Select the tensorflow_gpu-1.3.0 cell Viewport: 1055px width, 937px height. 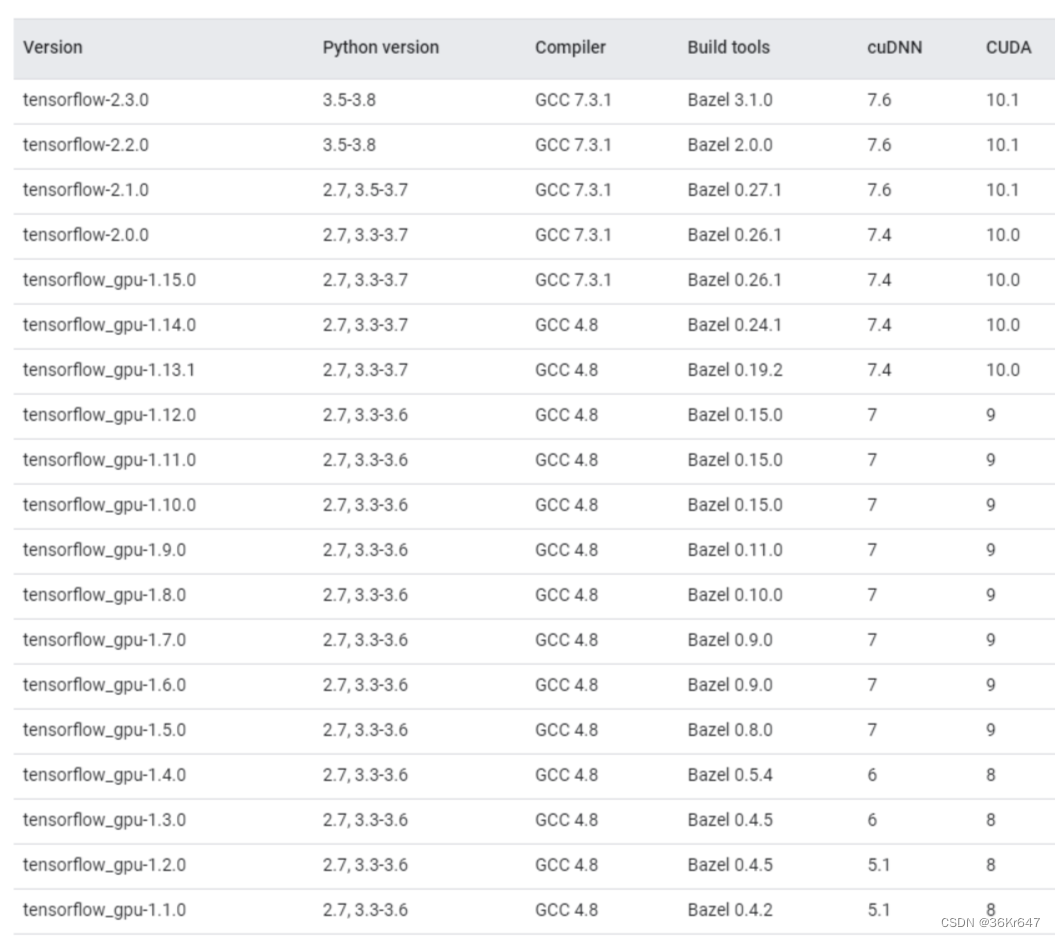[104, 821]
